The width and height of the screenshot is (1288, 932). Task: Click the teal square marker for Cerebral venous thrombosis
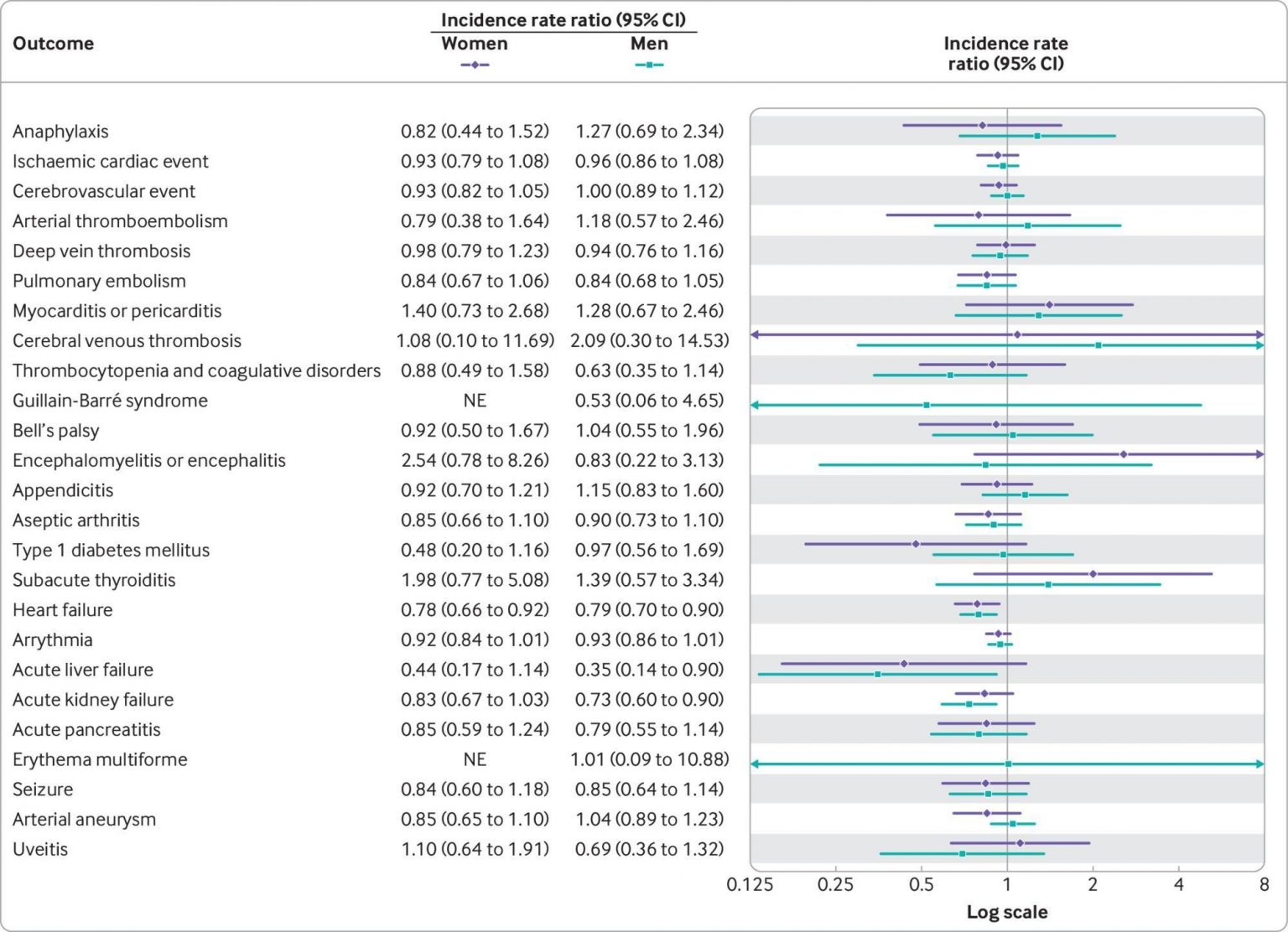(1098, 345)
